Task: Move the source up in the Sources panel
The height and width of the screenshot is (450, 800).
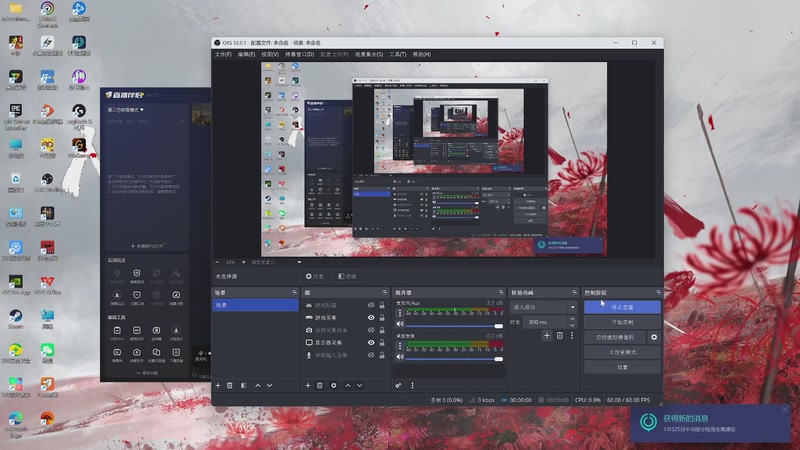Action: [x=348, y=386]
